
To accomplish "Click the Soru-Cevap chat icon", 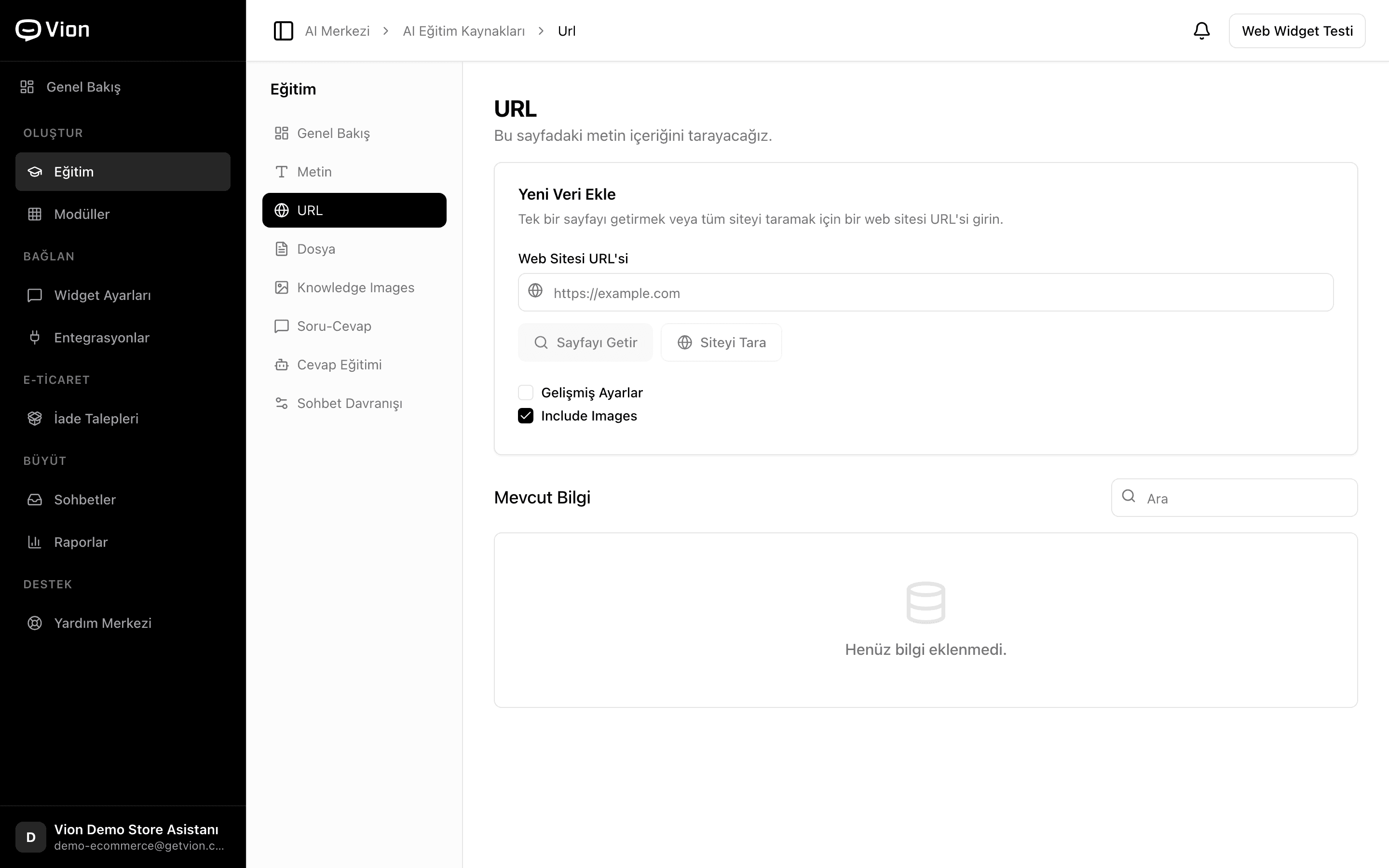I will click(x=281, y=326).
